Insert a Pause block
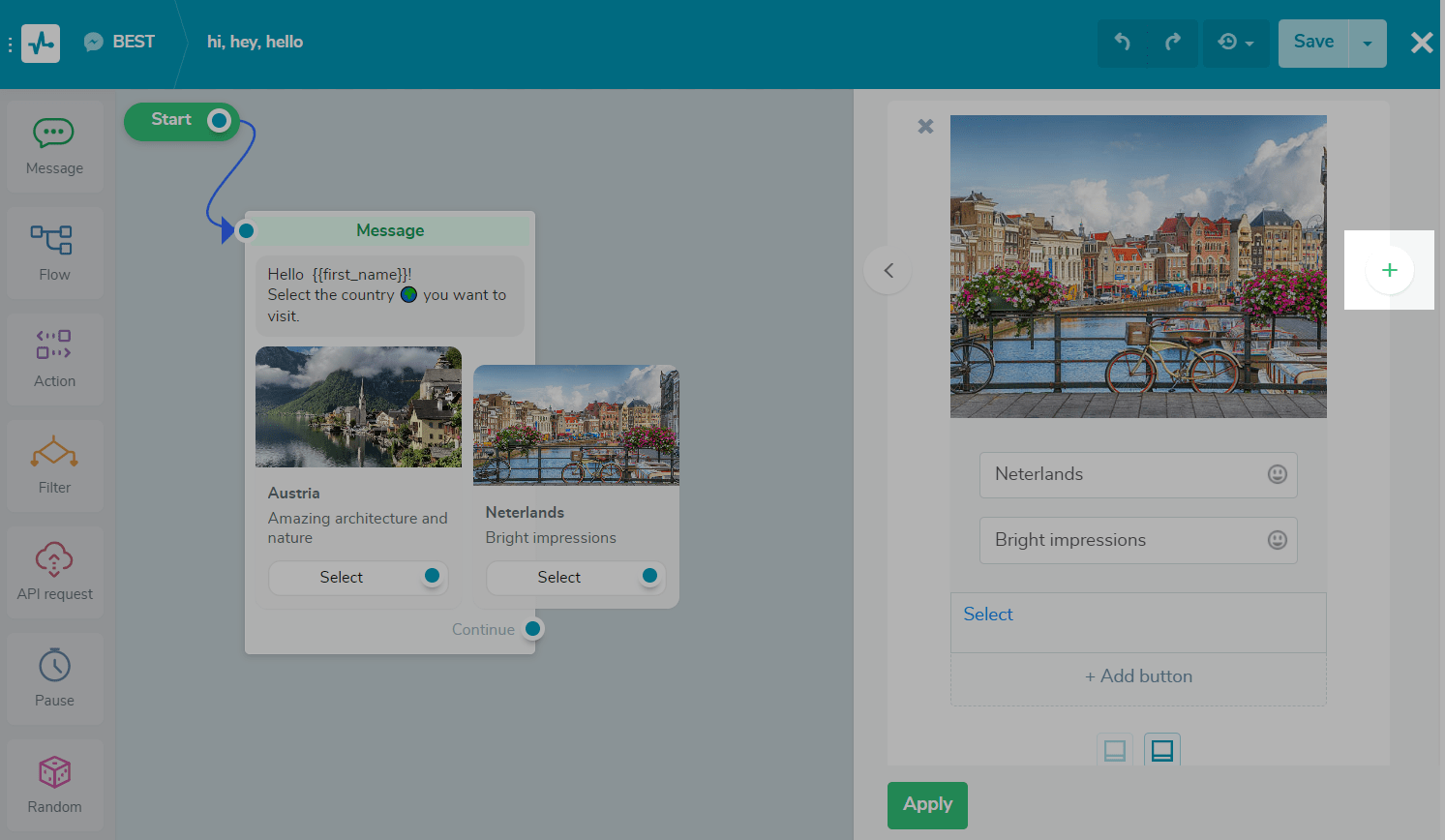The image size is (1445, 840). click(x=54, y=677)
